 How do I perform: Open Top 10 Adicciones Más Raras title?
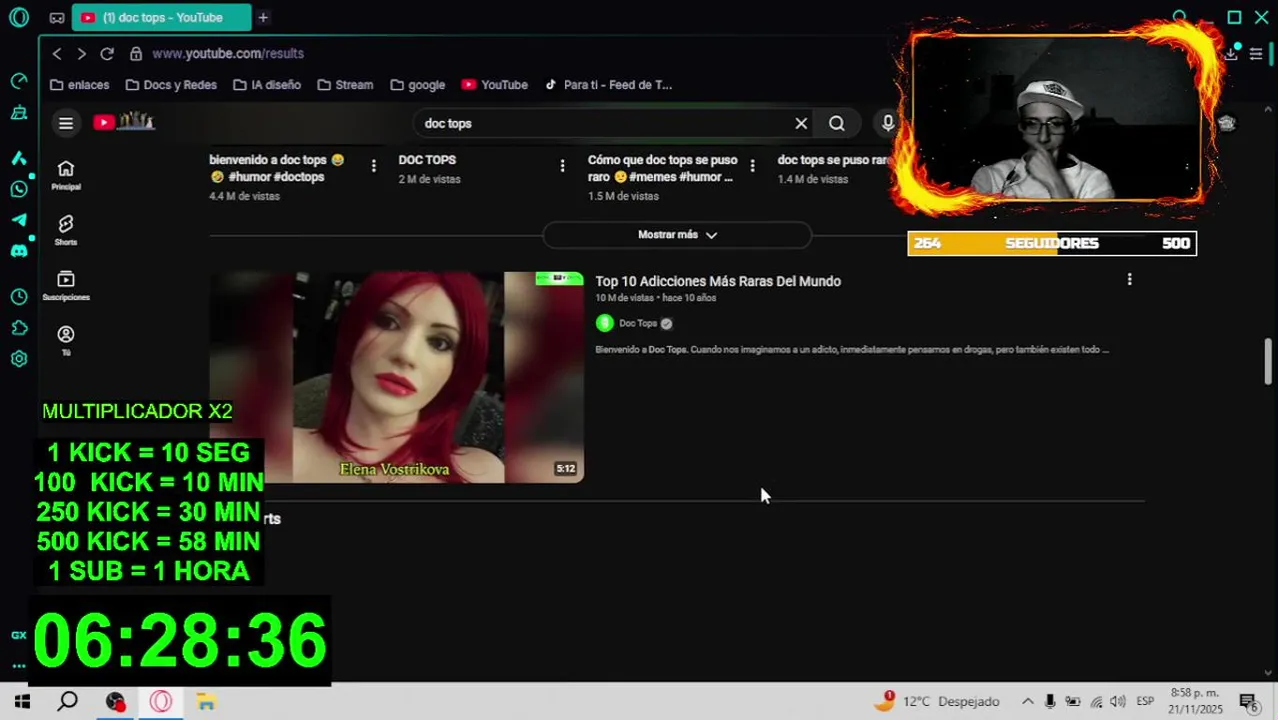pos(718,281)
